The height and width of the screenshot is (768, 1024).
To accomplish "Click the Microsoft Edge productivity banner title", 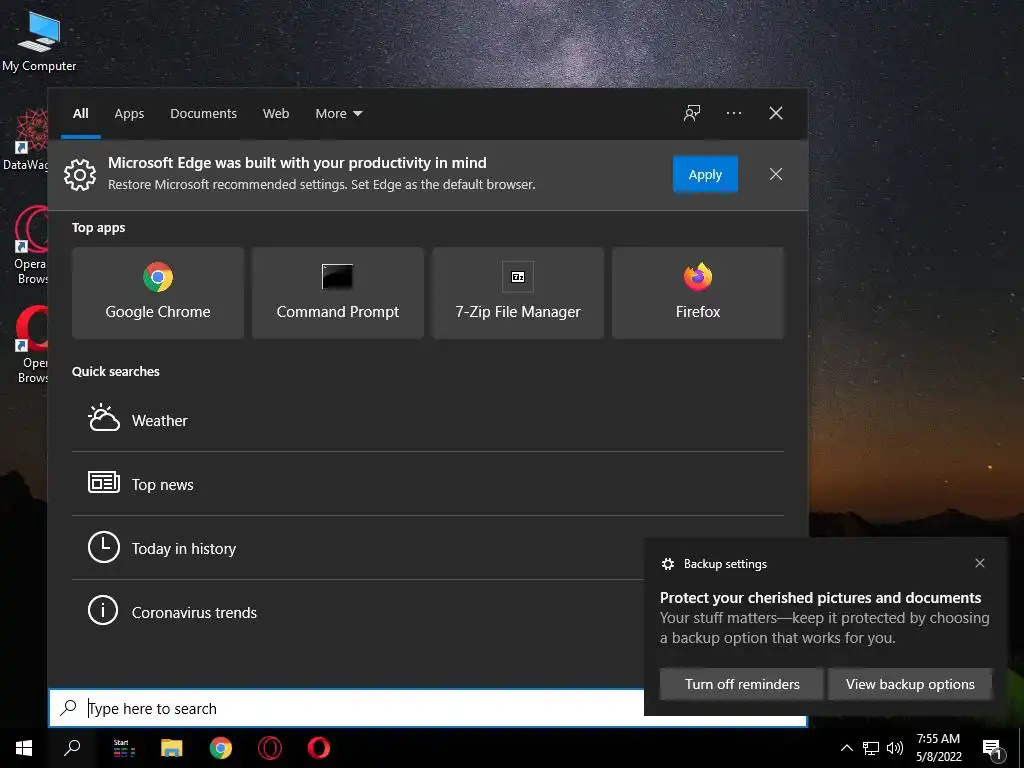I will [297, 163].
